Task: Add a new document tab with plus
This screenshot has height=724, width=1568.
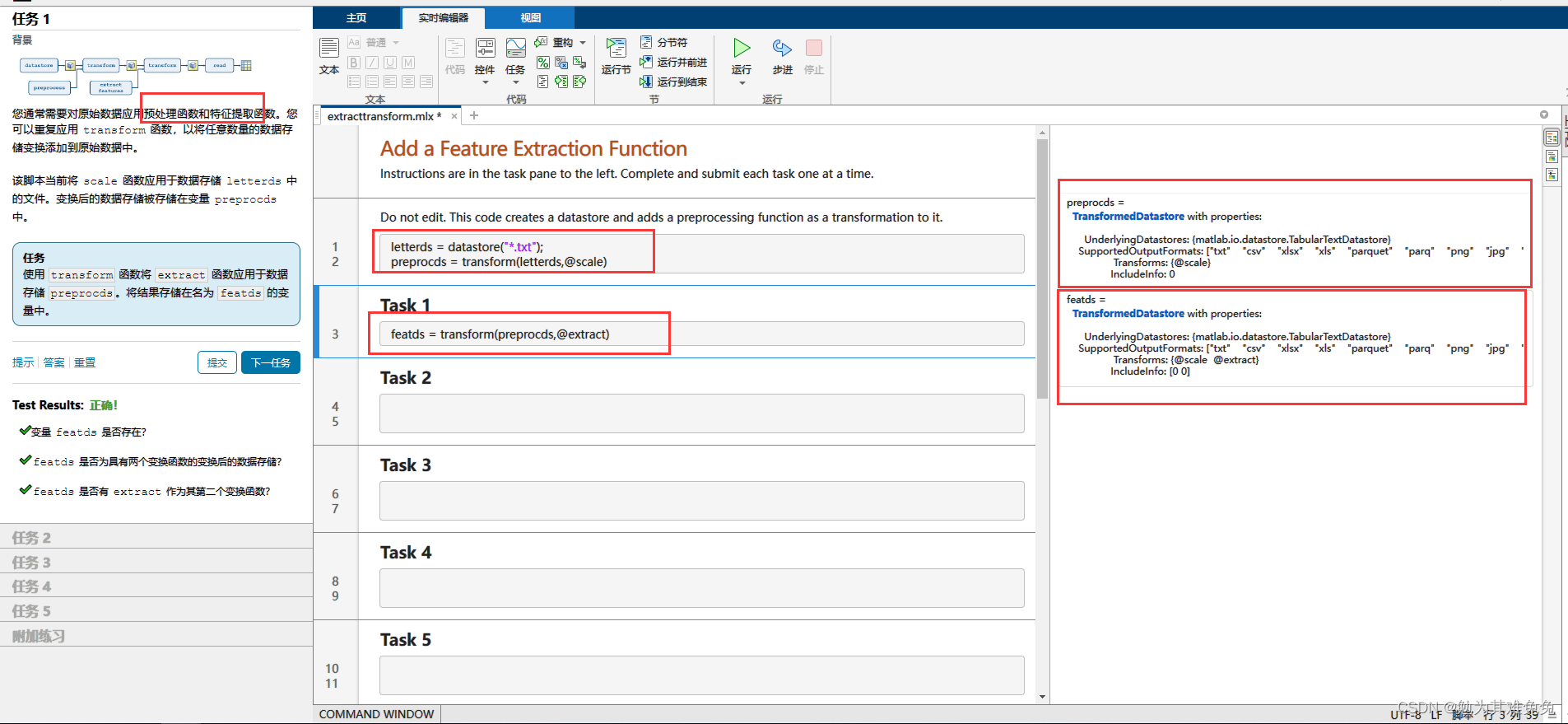Action: point(474,115)
